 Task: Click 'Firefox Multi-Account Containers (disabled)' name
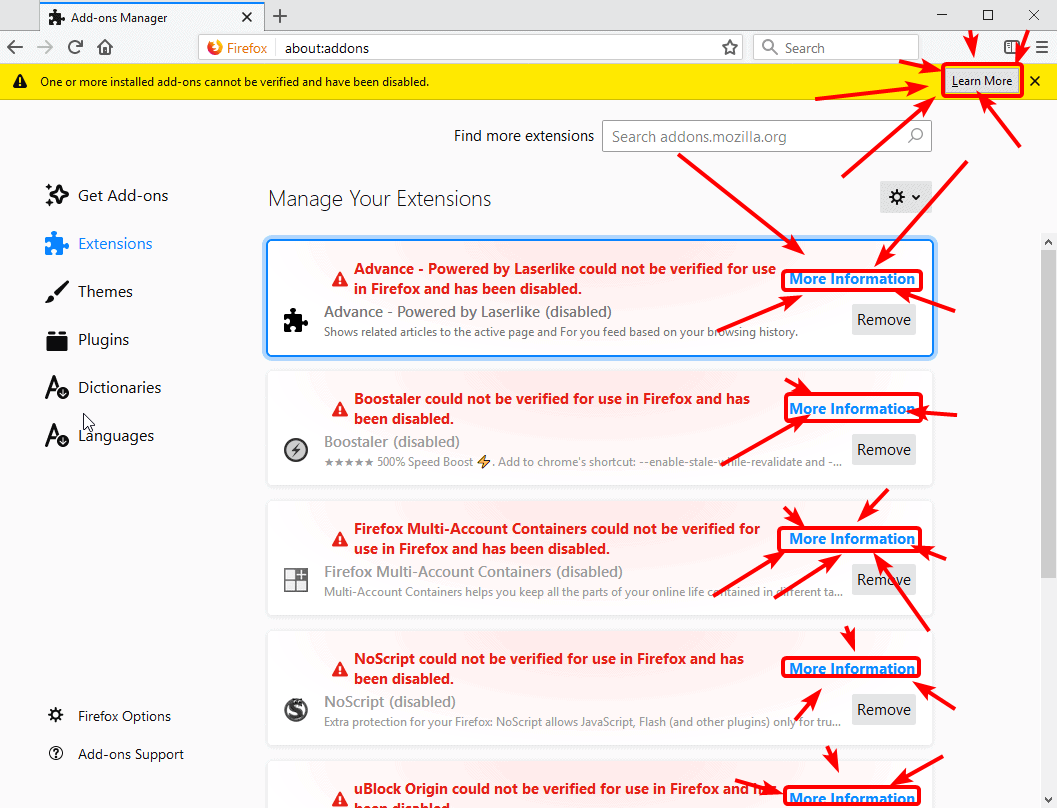tap(473, 572)
